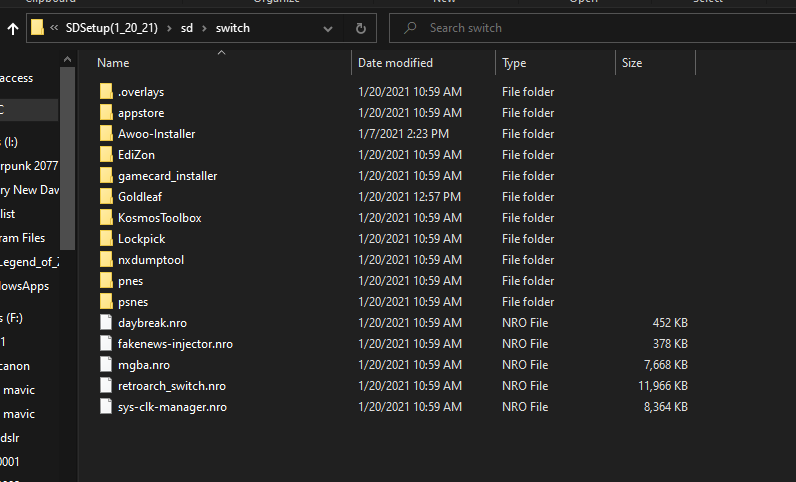Sort by Name column header
This screenshot has height=482, width=796.
[113, 63]
